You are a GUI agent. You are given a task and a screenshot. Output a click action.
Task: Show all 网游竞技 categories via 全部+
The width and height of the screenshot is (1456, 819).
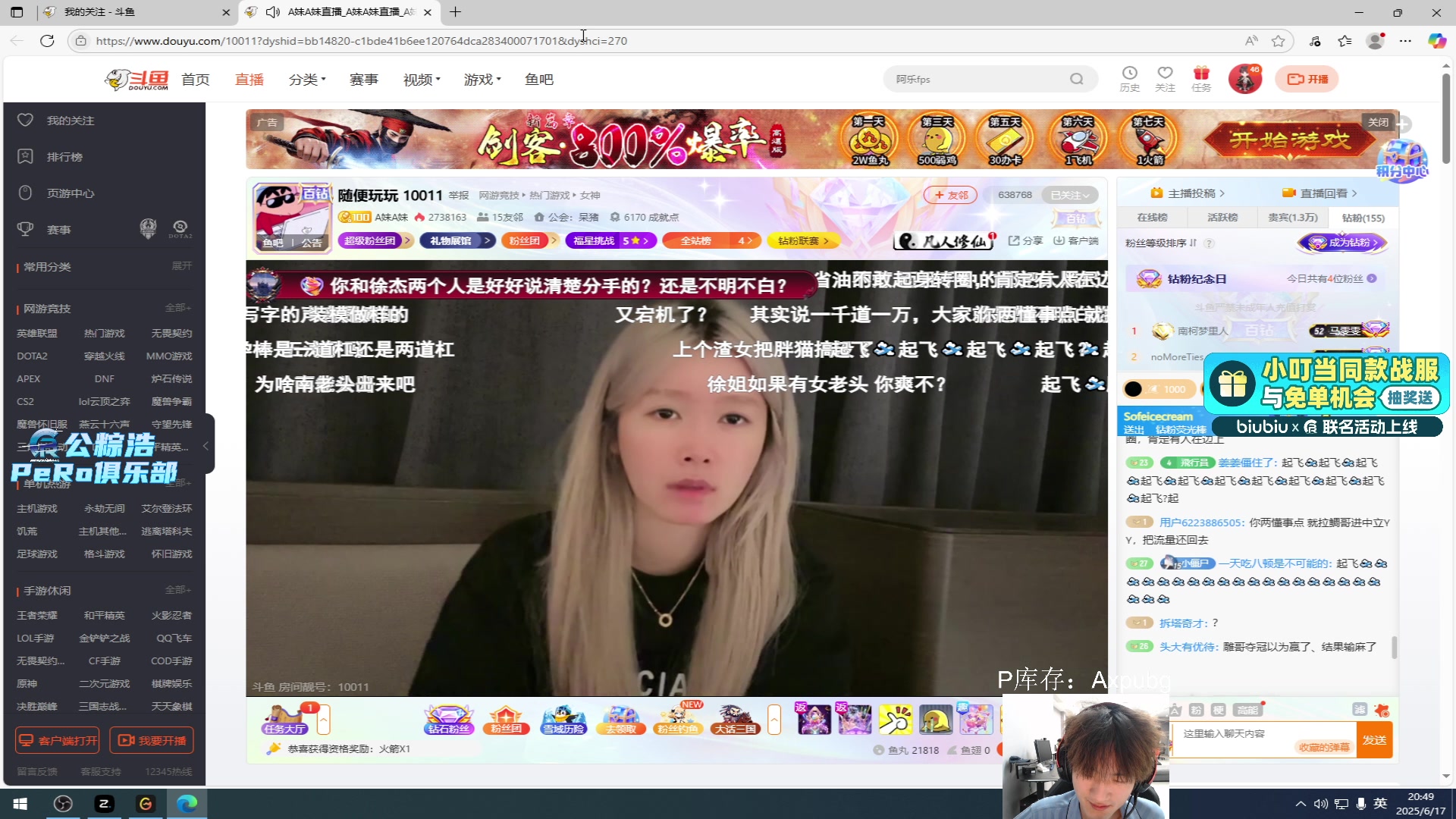pos(178,307)
